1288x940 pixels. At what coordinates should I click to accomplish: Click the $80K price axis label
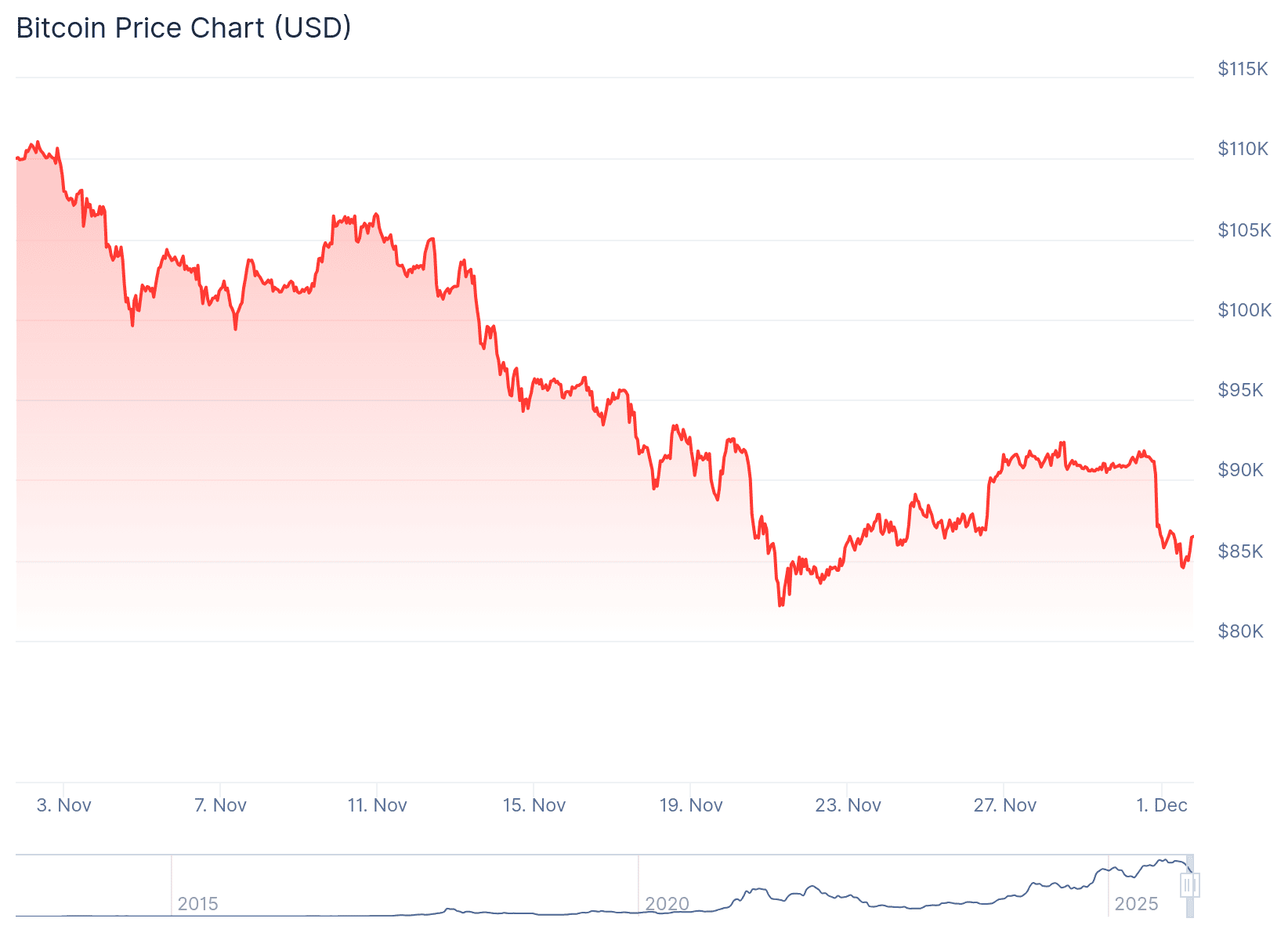click(1240, 631)
